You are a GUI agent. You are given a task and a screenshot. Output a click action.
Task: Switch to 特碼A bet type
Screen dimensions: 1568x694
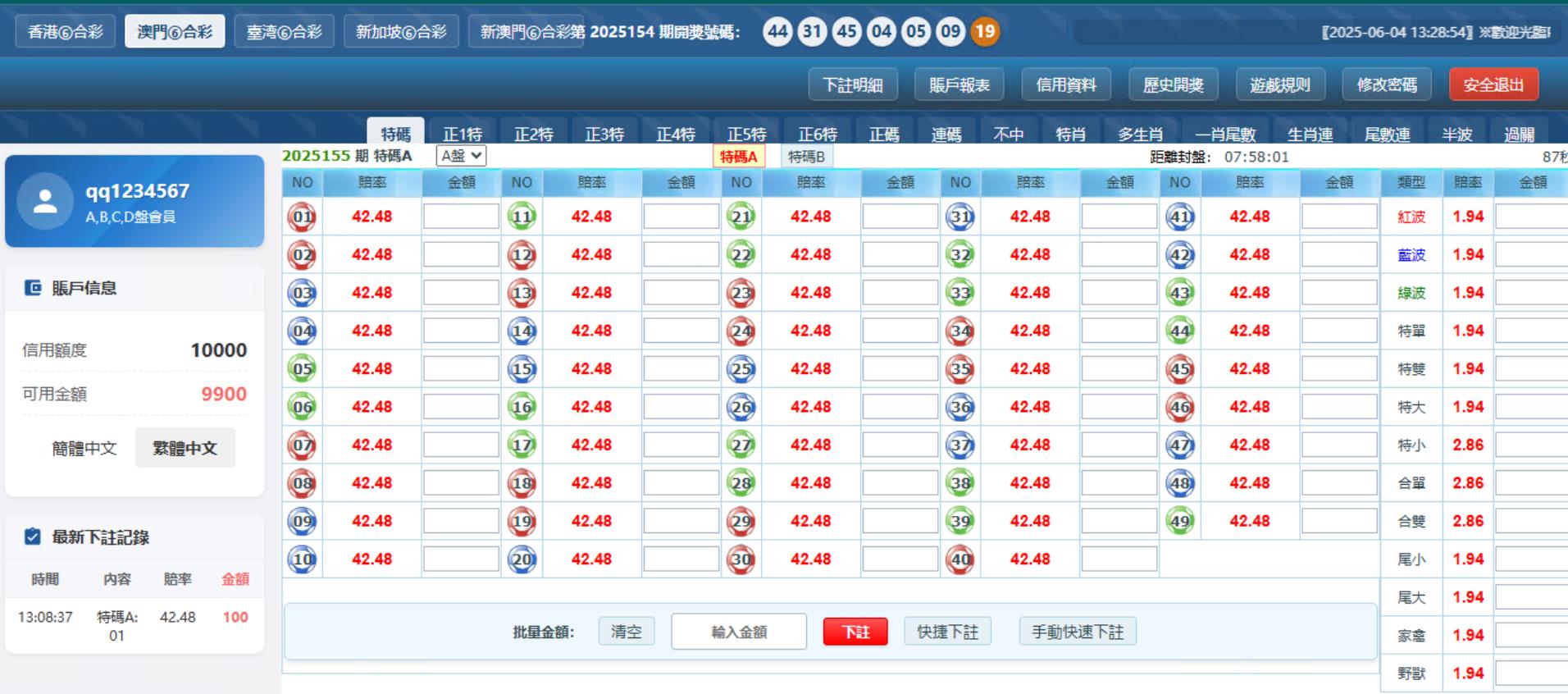coord(738,156)
